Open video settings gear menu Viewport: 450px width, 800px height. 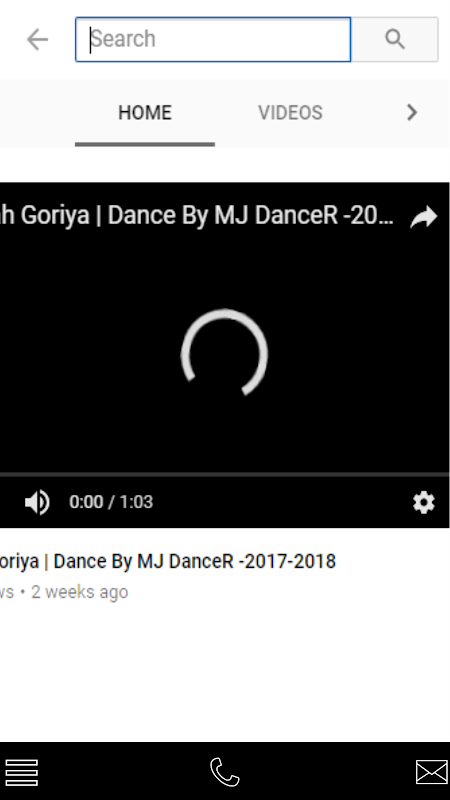(424, 503)
